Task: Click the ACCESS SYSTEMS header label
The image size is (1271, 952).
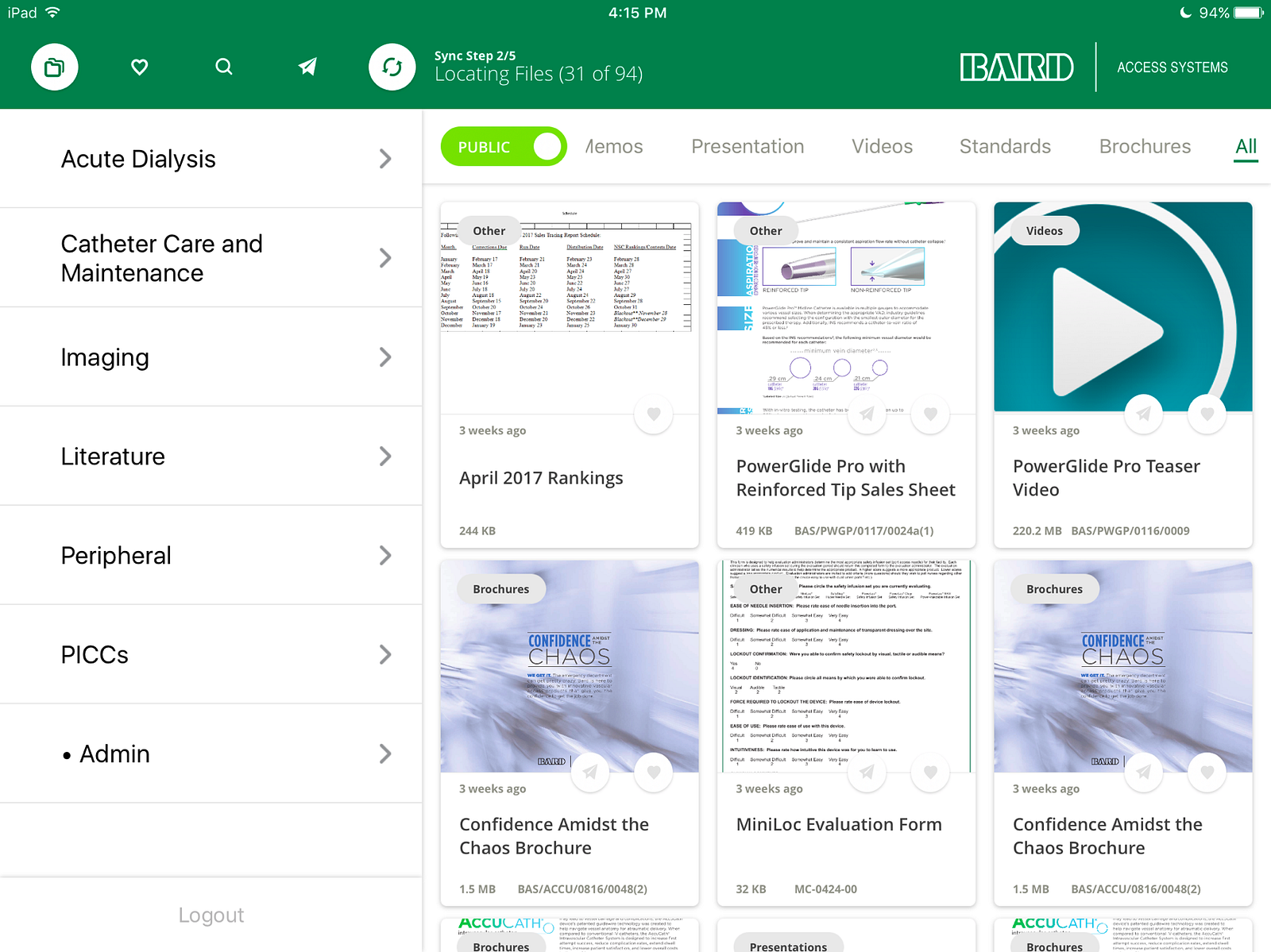Action: pos(1172,67)
